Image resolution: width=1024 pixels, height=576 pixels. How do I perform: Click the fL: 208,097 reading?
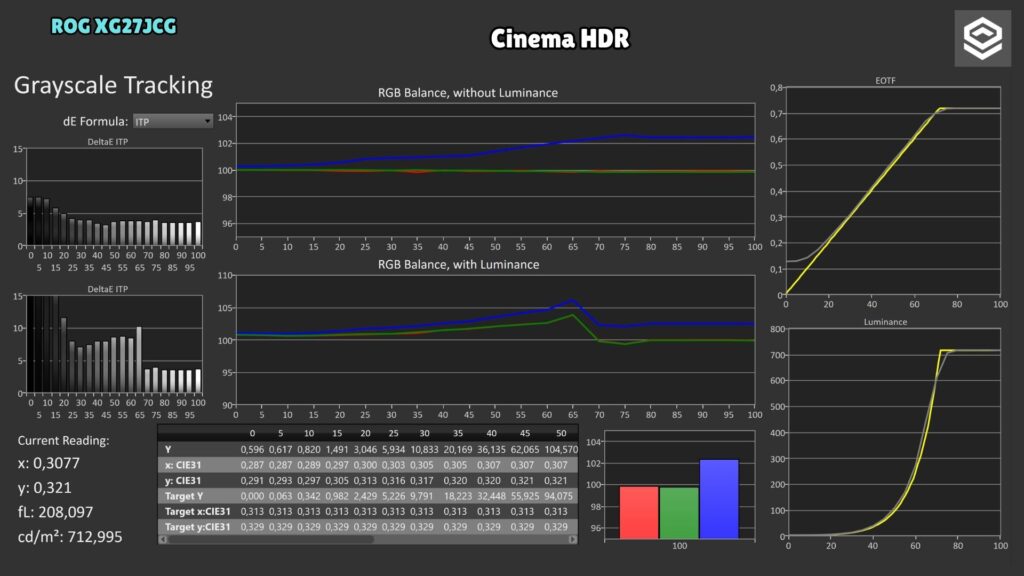pos(56,512)
